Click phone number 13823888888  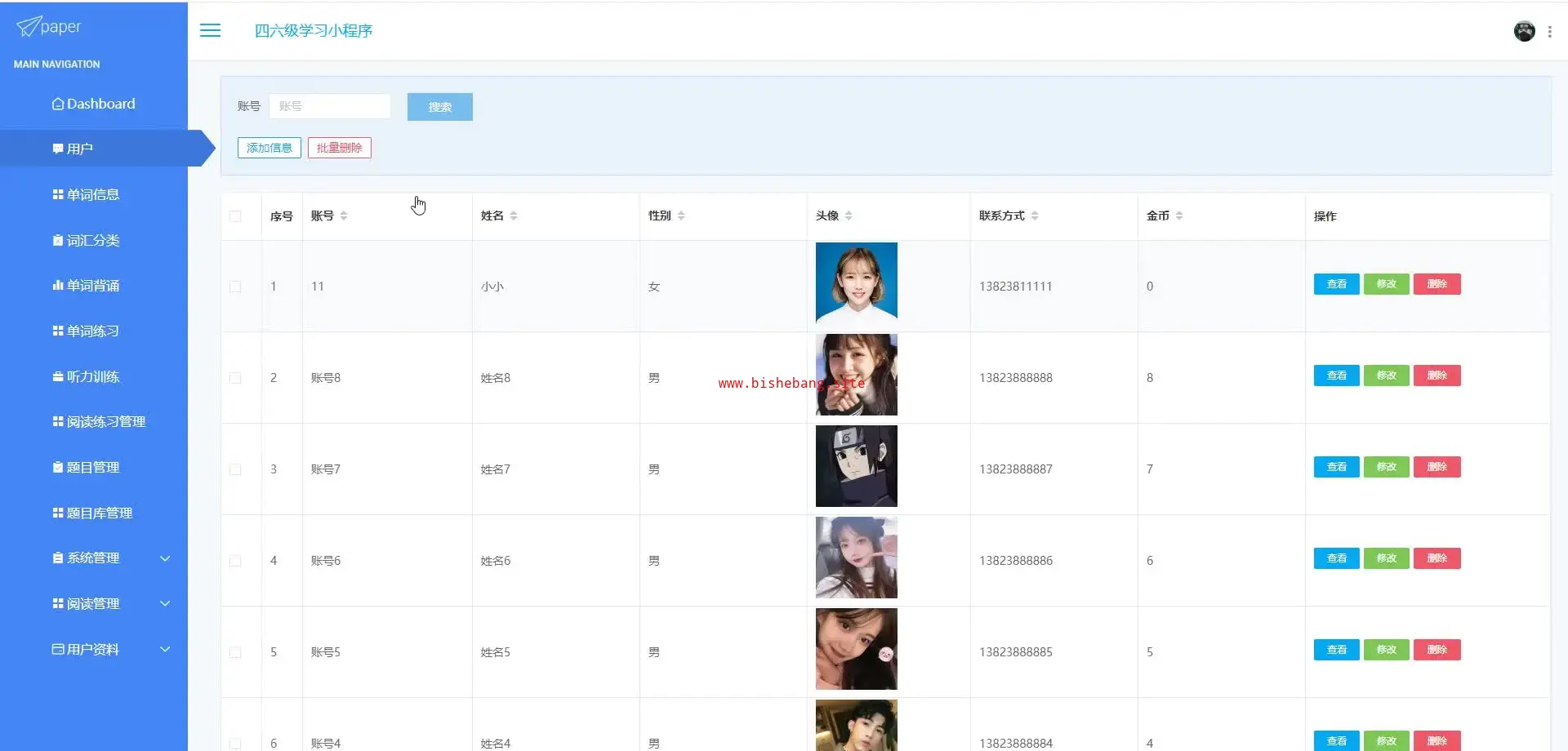[x=1016, y=378]
